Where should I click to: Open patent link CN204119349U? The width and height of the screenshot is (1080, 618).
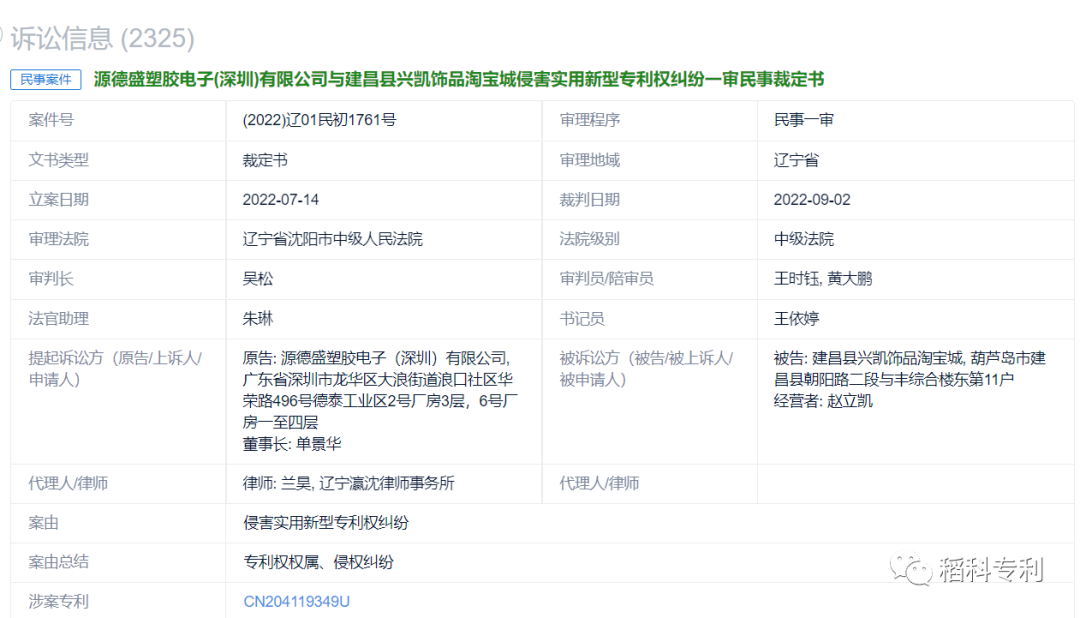[296, 601]
